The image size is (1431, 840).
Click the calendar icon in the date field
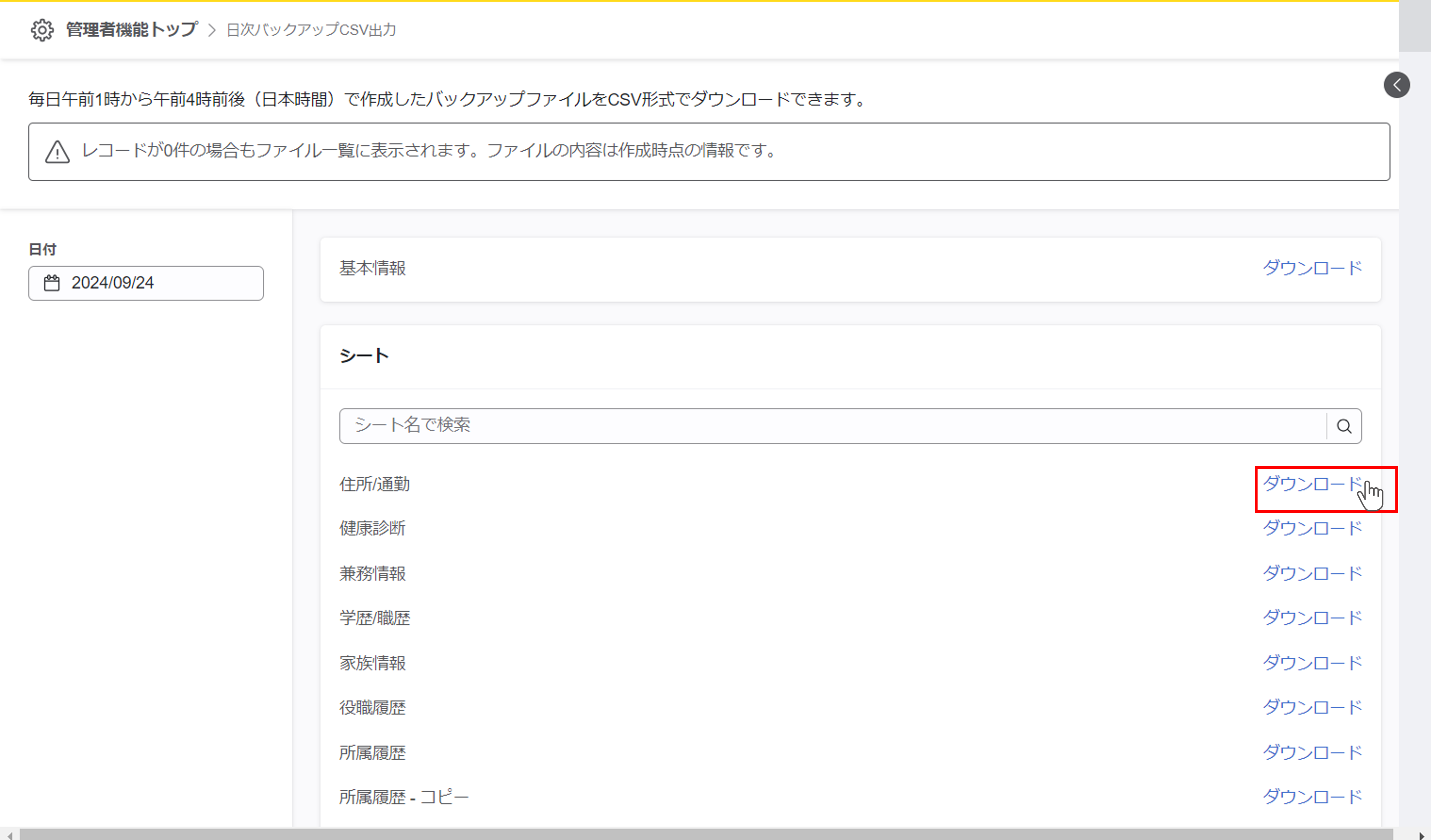52,282
